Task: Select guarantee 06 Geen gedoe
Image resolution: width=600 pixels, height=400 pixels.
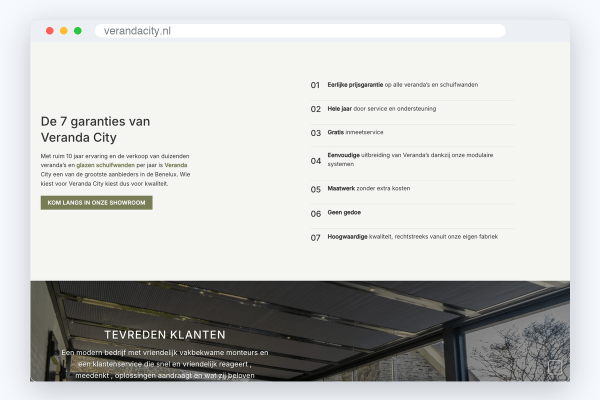Action: click(412, 213)
